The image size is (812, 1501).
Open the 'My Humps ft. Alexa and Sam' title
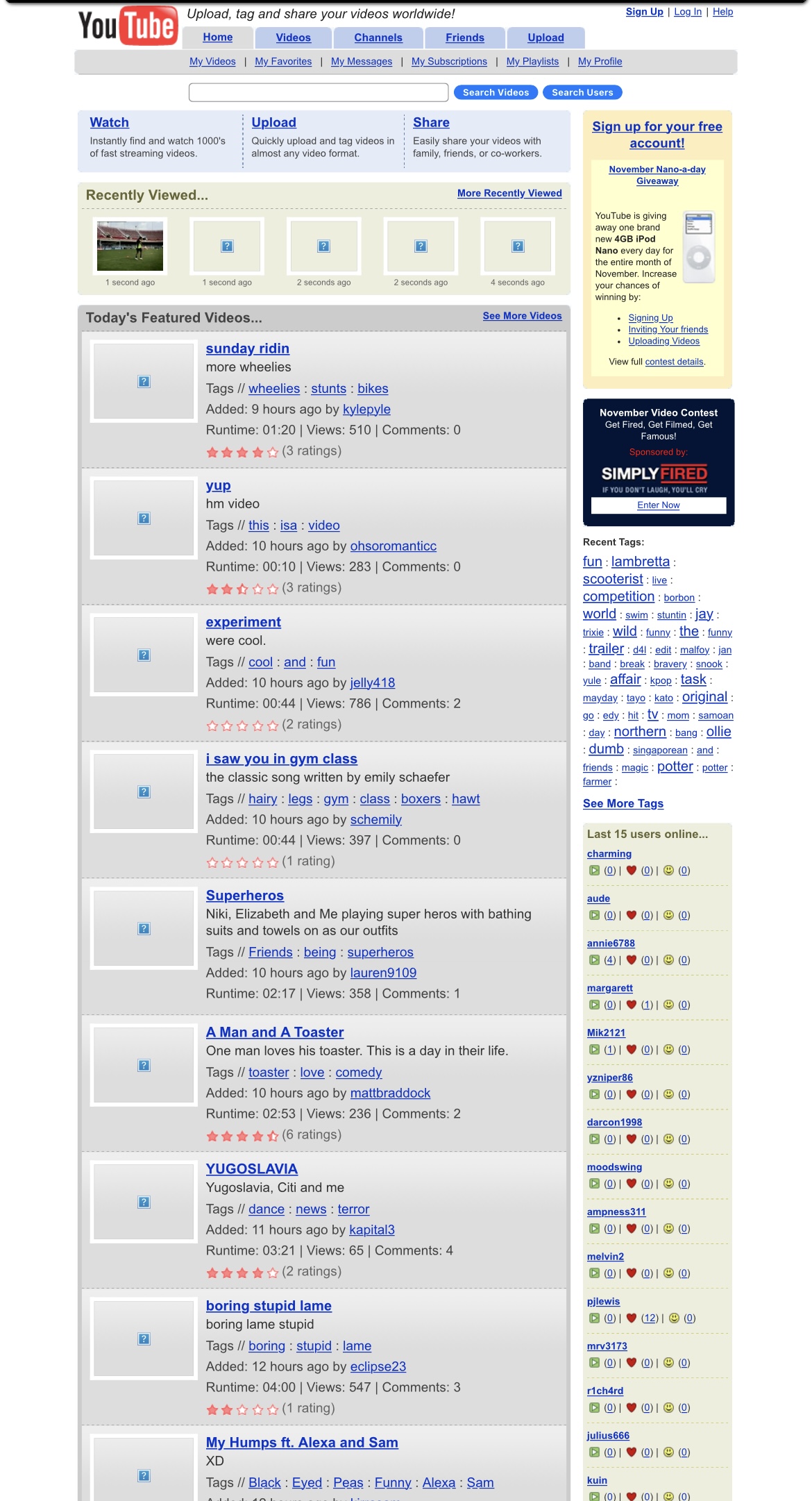coord(302,1443)
